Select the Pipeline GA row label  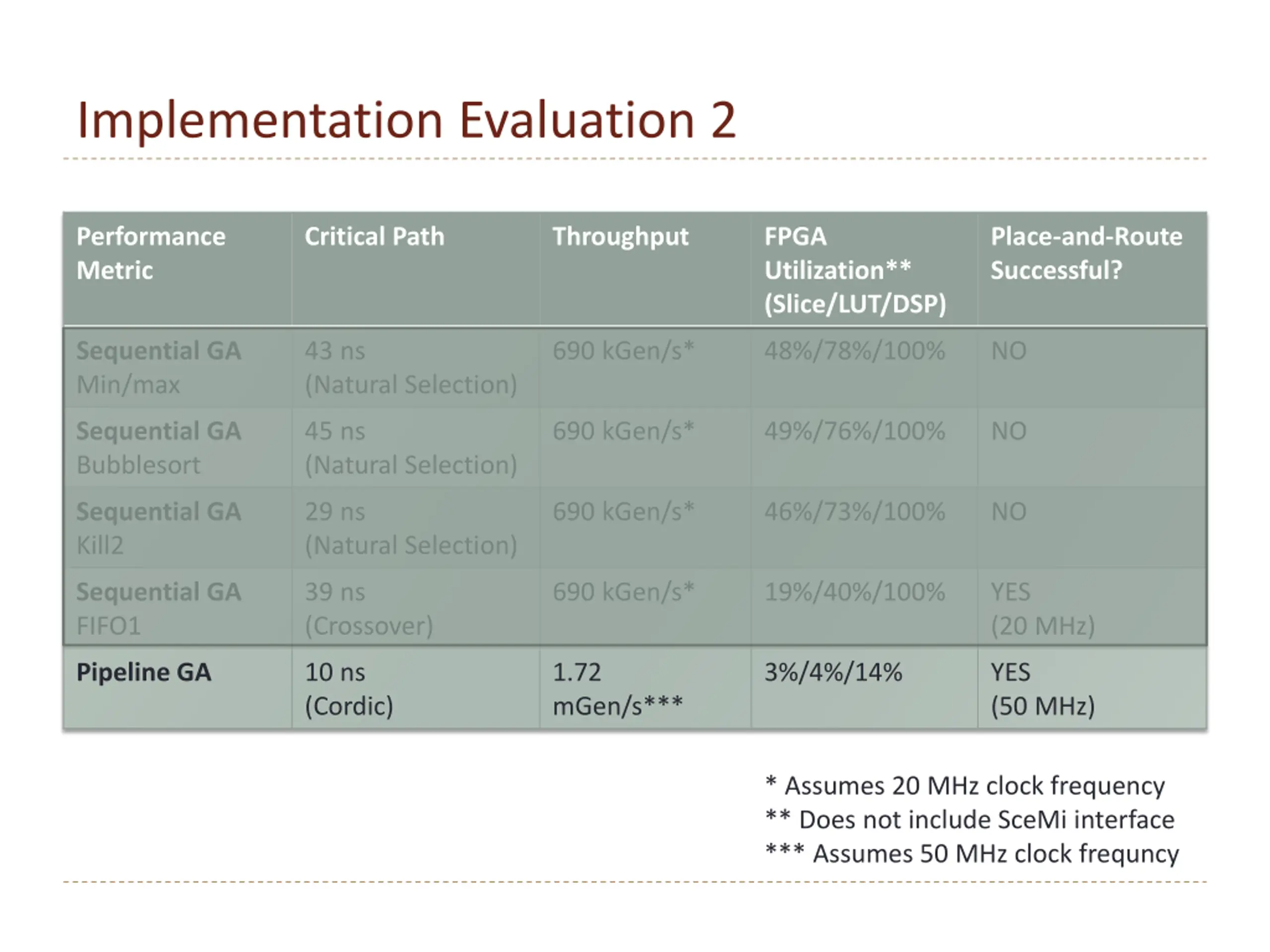click(x=143, y=672)
